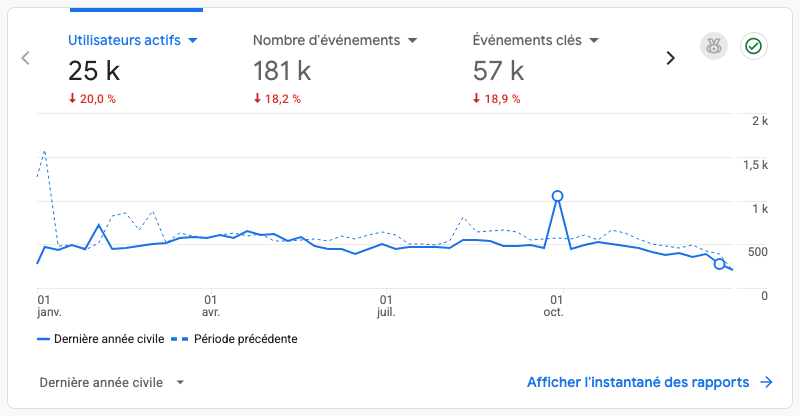Click red down arrow under Nombre d'événements
The width and height of the screenshot is (800, 416).
(x=257, y=99)
